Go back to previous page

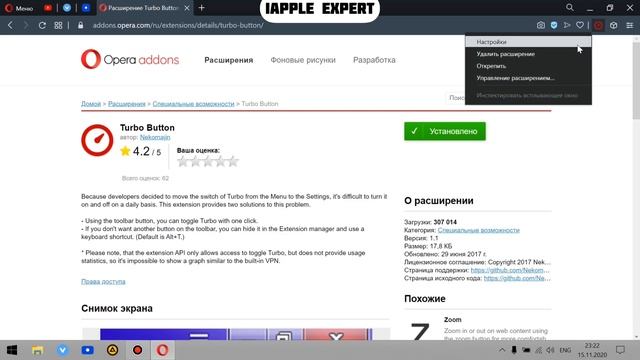click(10, 25)
